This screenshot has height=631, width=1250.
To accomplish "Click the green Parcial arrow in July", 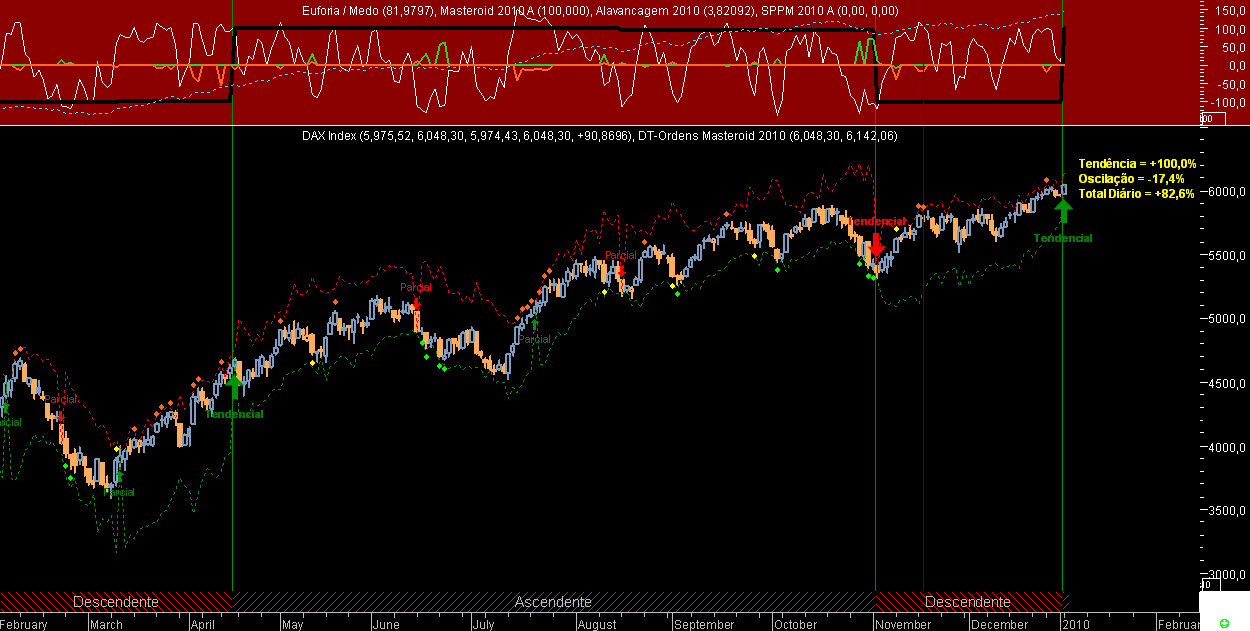I will point(535,323).
